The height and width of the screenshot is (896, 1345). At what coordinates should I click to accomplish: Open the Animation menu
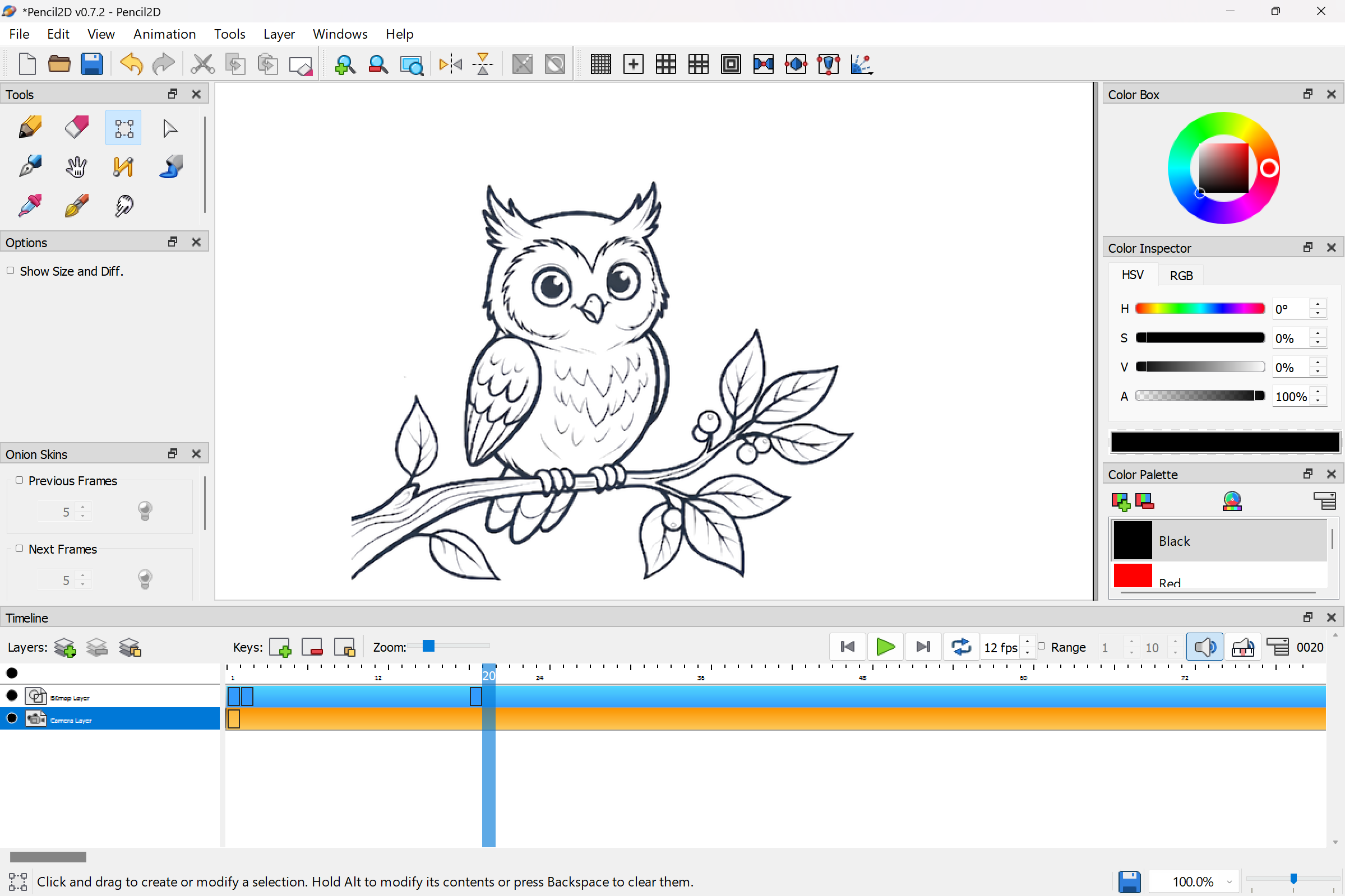pos(164,34)
